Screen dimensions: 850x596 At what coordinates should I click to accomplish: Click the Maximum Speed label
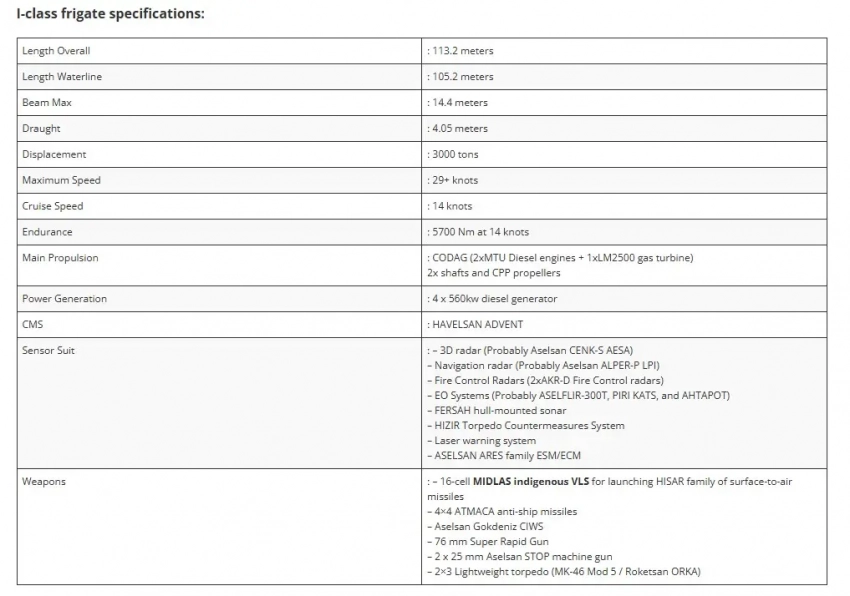(x=61, y=181)
